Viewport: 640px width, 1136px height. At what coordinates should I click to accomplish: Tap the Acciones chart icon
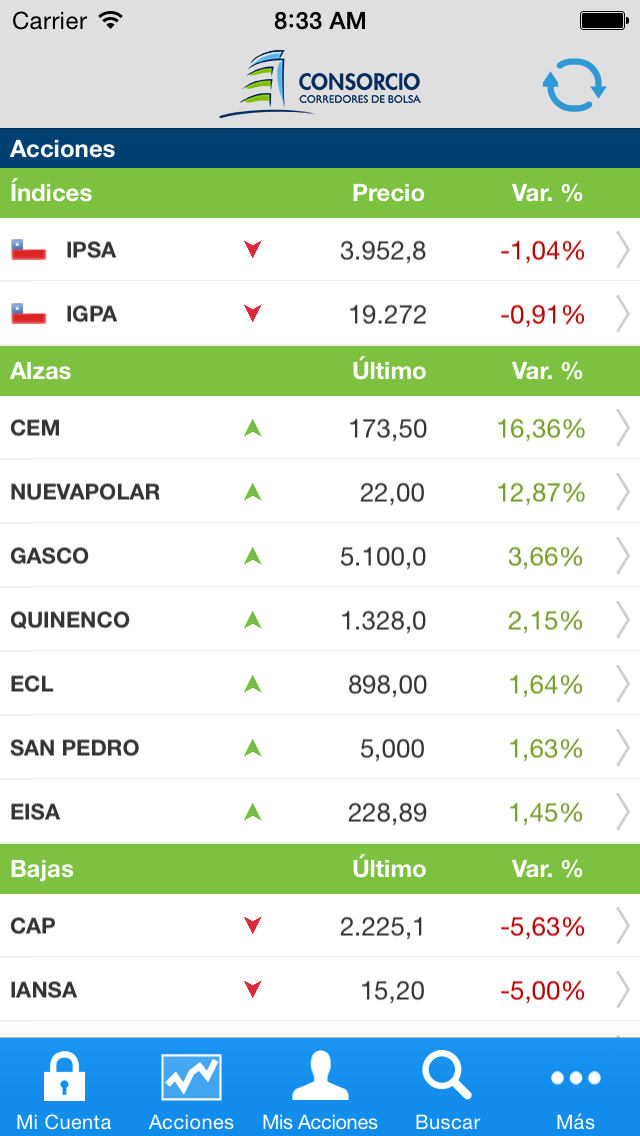pos(191,1078)
